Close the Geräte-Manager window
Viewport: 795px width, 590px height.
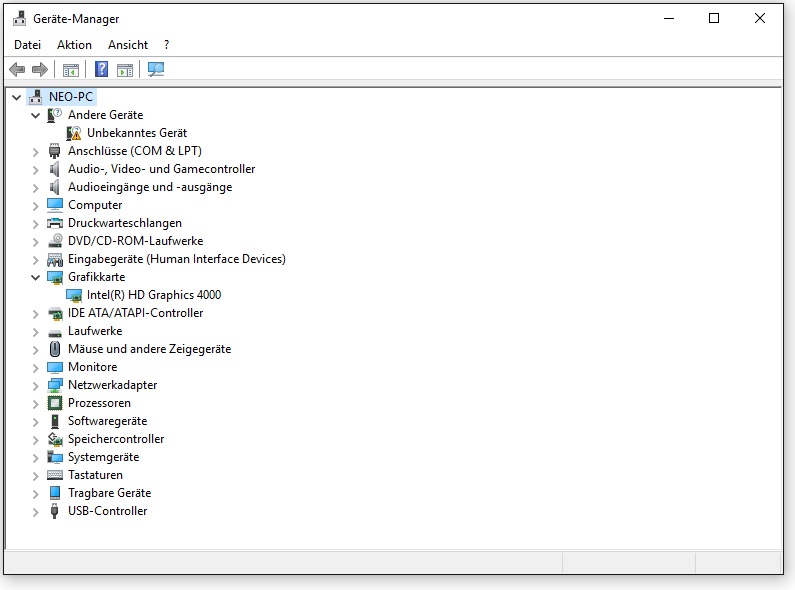coord(760,18)
